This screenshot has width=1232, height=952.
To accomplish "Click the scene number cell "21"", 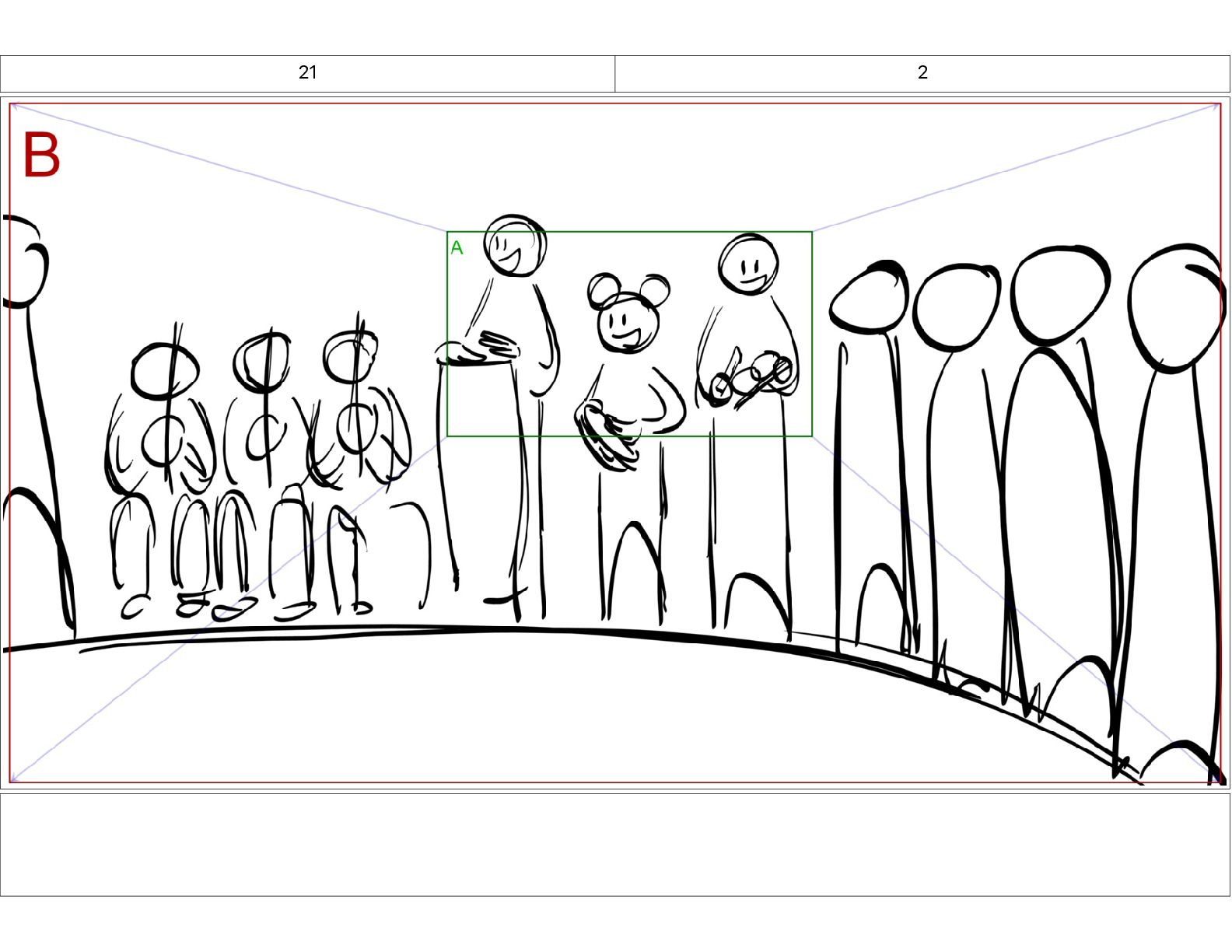I will (x=308, y=73).
